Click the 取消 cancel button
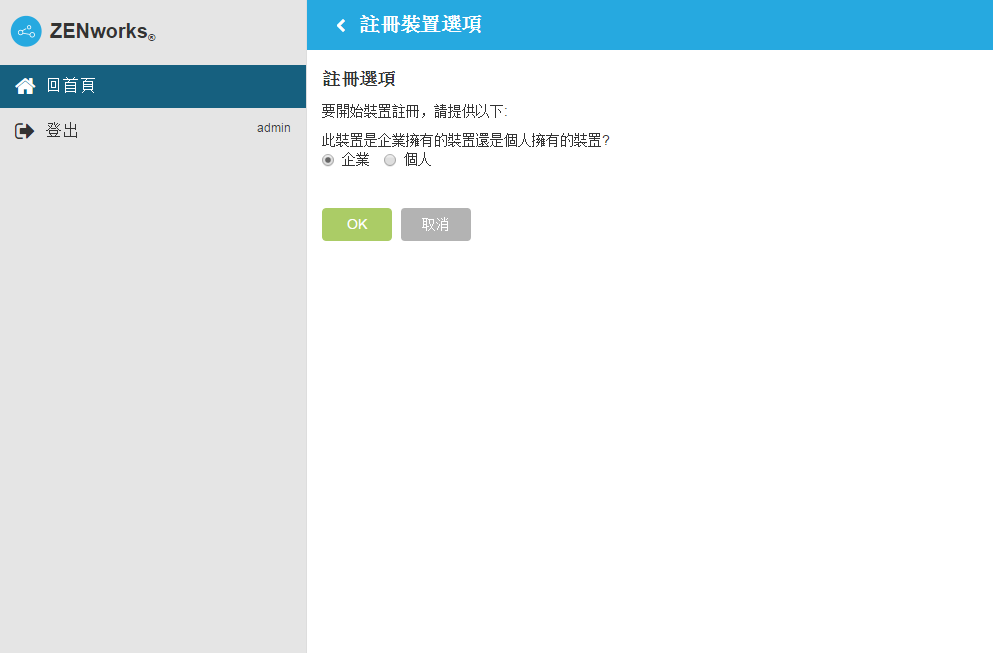Viewport: 993px width, 653px height. 436,224
